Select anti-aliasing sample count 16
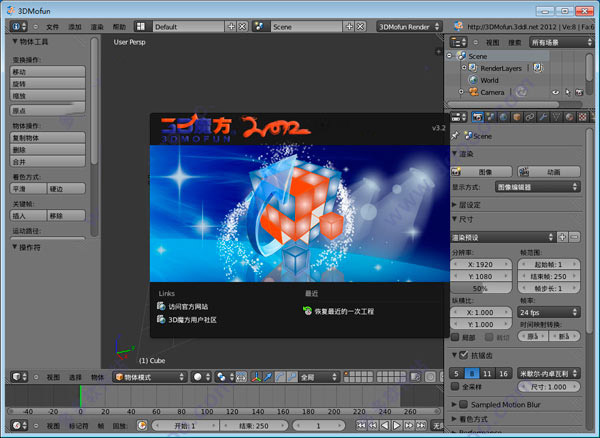600x438 pixels. tap(503, 373)
